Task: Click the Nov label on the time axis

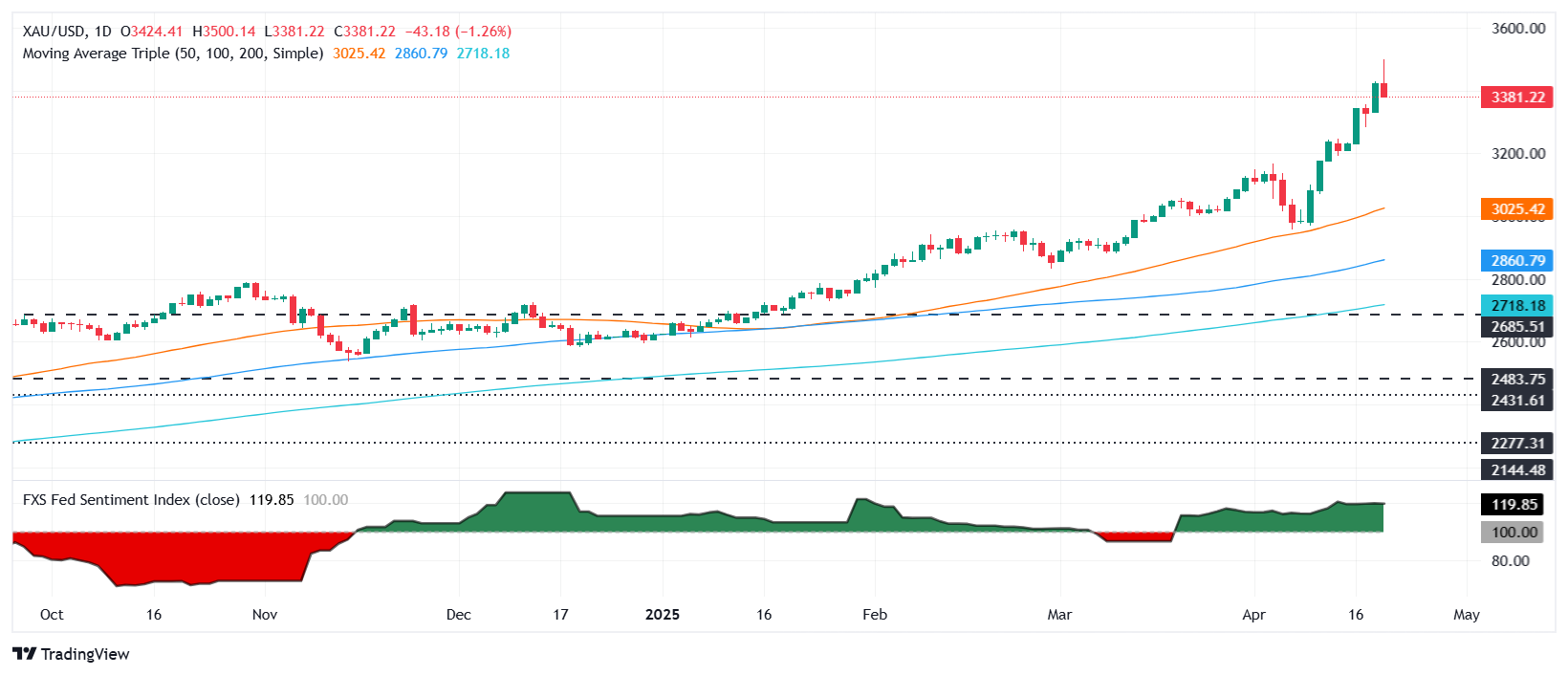Action: click(265, 615)
